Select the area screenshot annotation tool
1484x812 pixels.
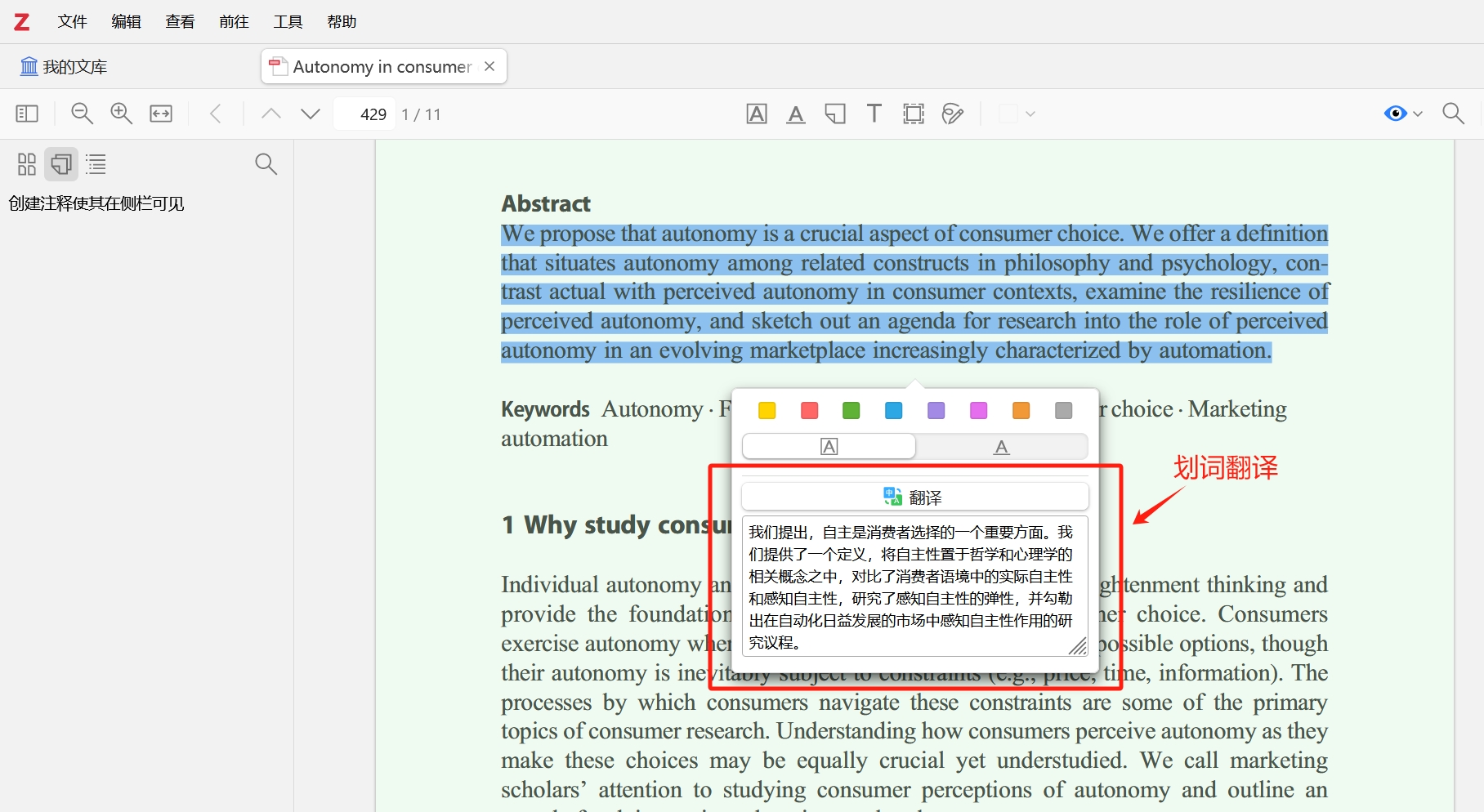click(x=913, y=114)
